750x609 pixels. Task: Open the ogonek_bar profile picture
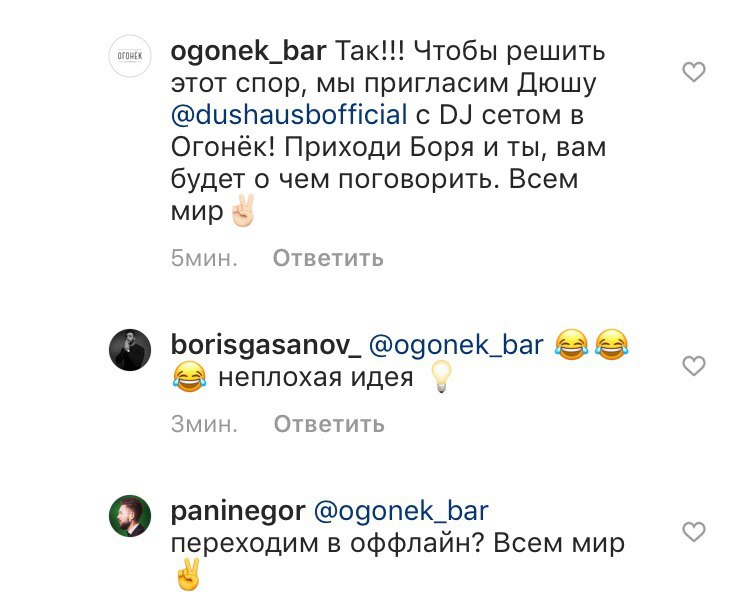click(x=130, y=56)
